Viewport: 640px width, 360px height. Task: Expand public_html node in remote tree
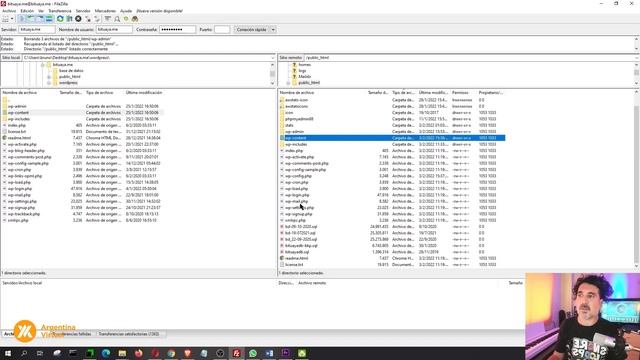pos(288,83)
